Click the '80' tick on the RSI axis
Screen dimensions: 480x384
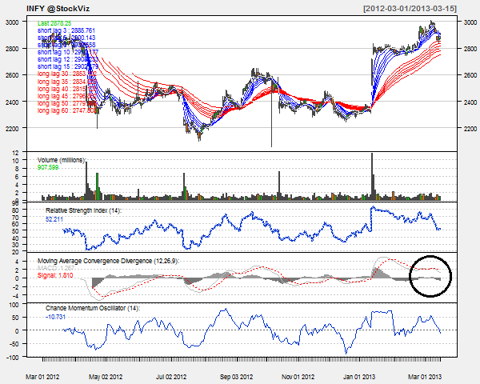[16, 210]
